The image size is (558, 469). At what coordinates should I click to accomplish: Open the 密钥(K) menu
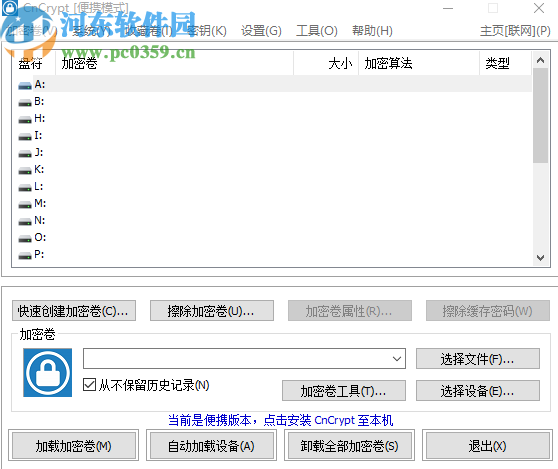tap(206, 31)
